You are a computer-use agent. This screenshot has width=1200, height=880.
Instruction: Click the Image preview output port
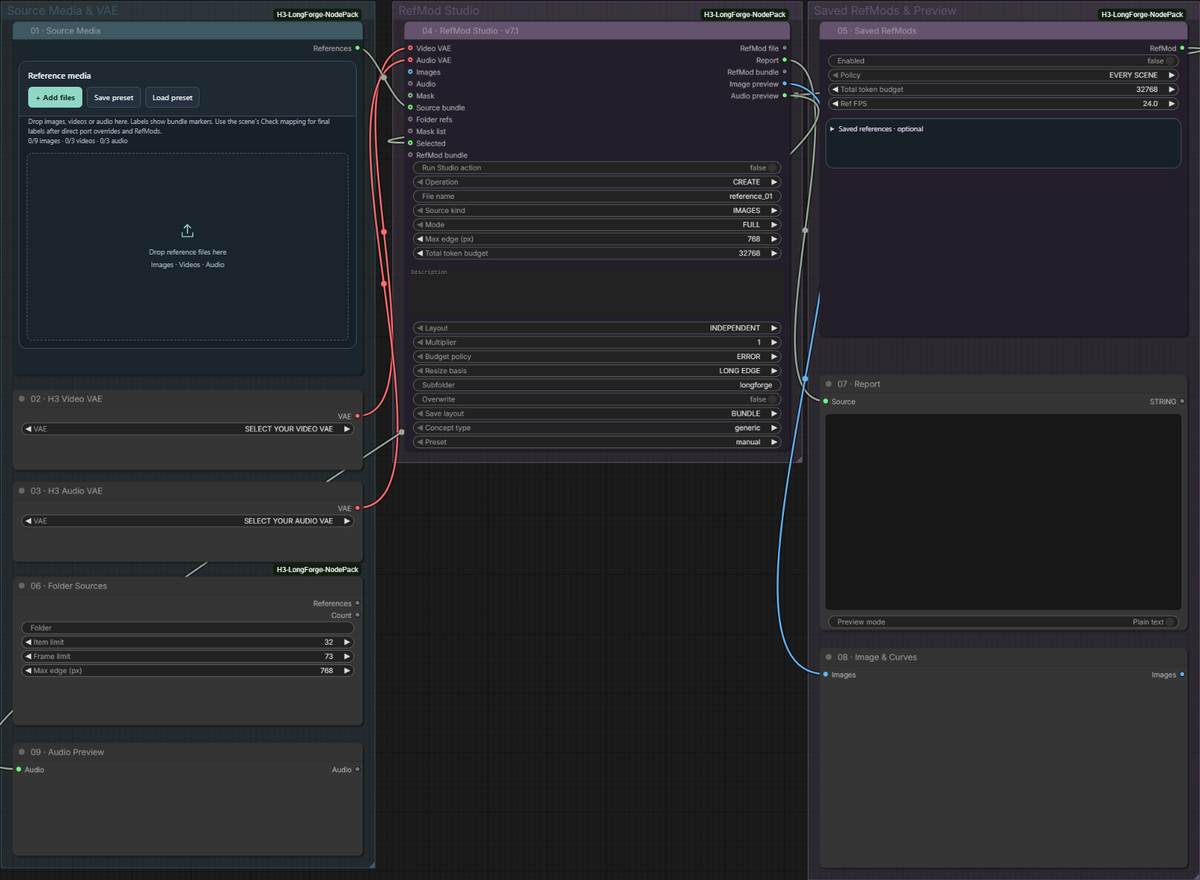(x=785, y=84)
